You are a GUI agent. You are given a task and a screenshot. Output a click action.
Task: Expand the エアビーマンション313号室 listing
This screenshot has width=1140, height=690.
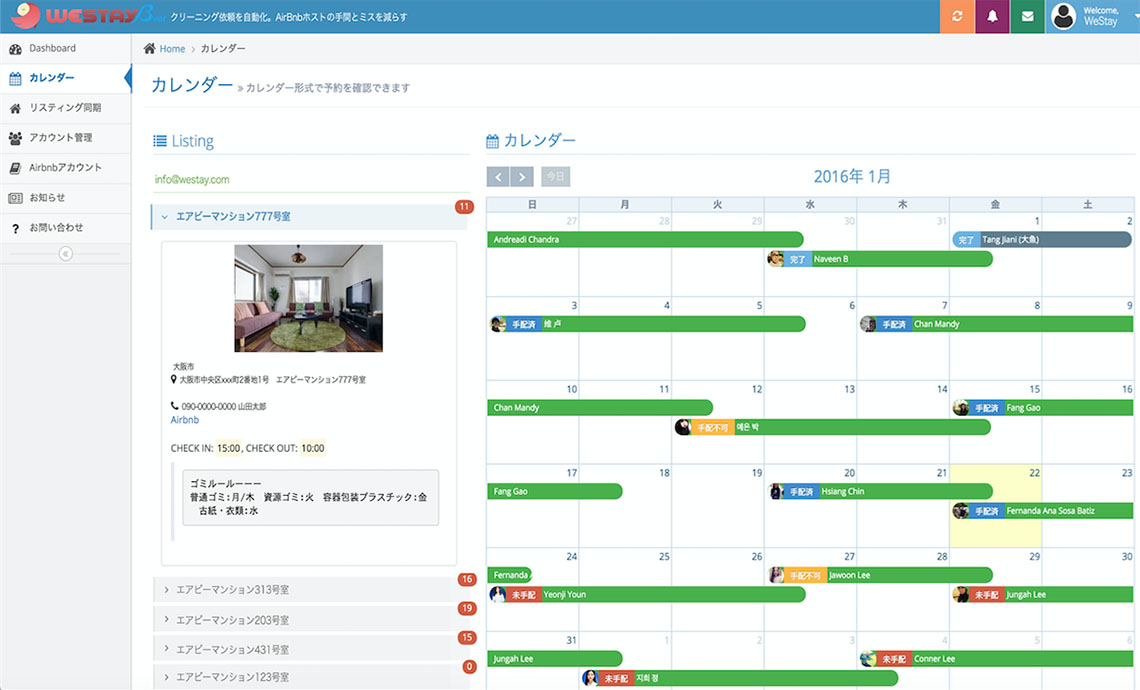[x=232, y=590]
